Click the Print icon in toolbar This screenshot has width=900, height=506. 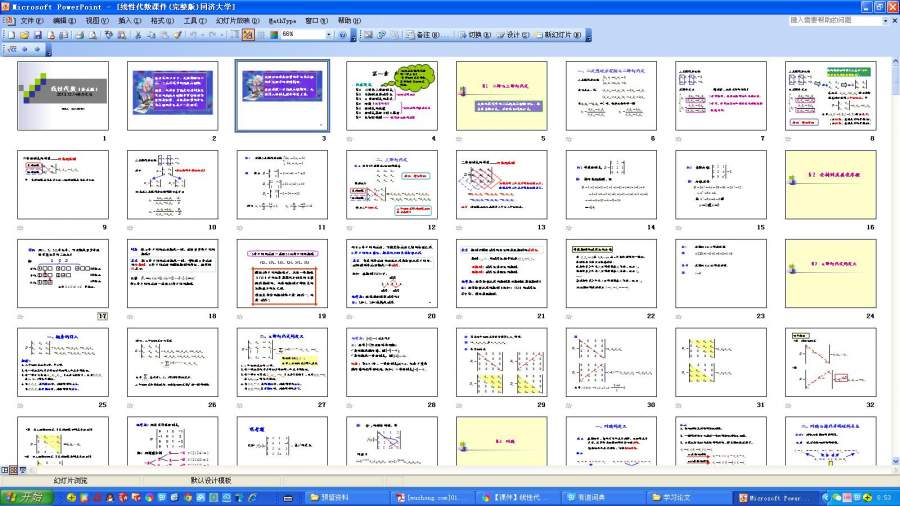tap(79, 35)
